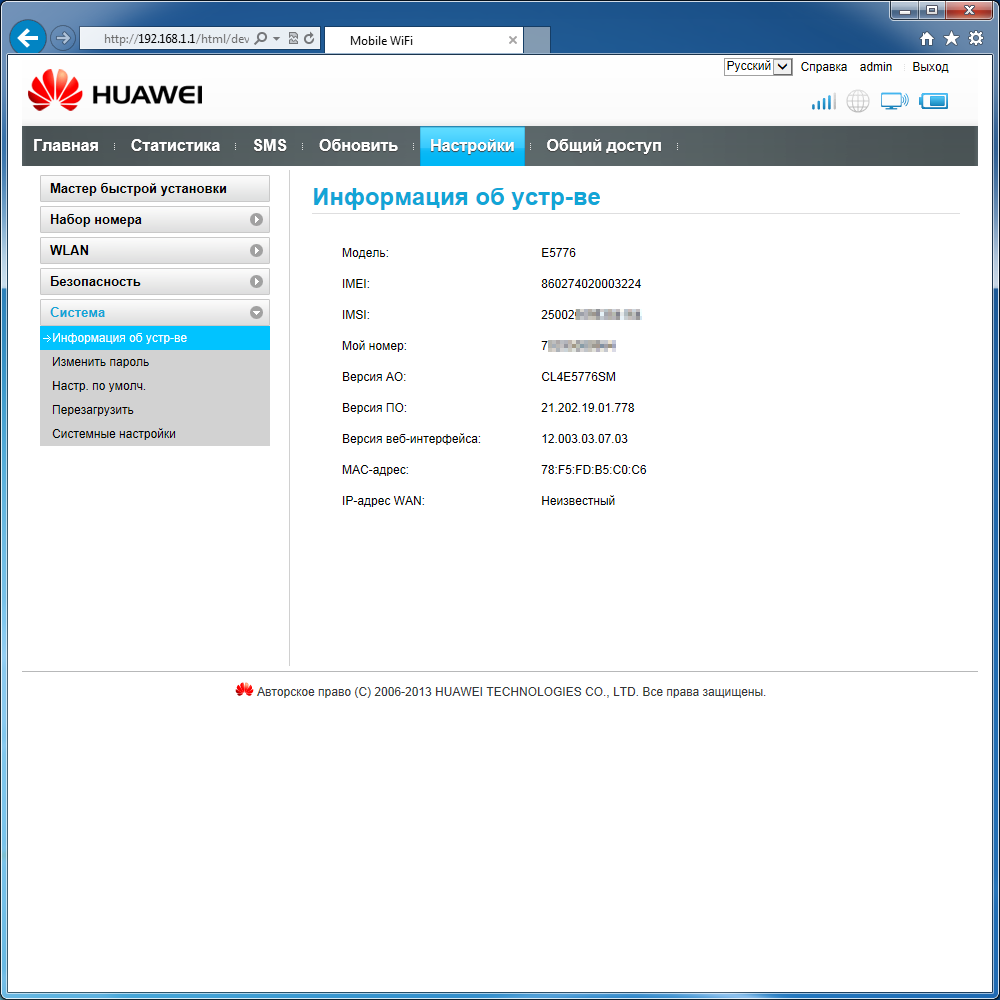Image resolution: width=1000 pixels, height=1000 pixels.
Task: Open the Статистика tab
Action: [175, 145]
